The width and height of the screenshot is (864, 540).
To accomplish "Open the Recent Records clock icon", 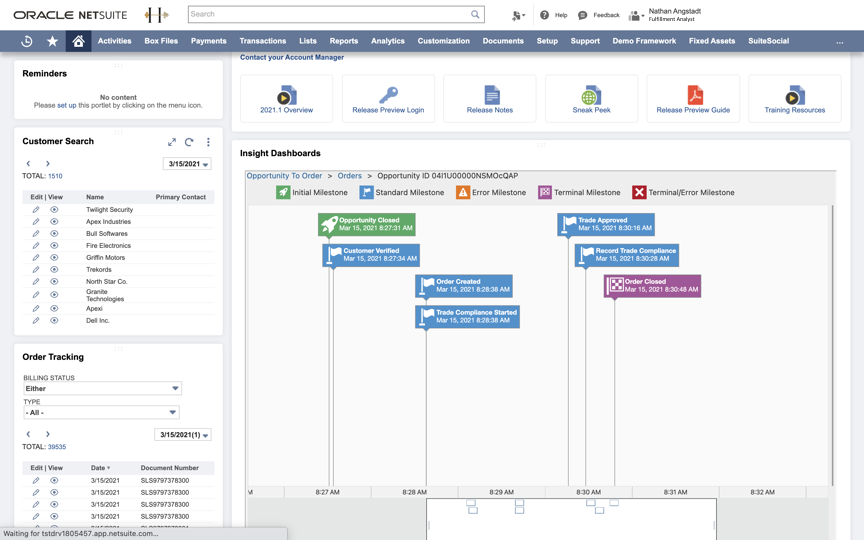I will (x=26, y=41).
